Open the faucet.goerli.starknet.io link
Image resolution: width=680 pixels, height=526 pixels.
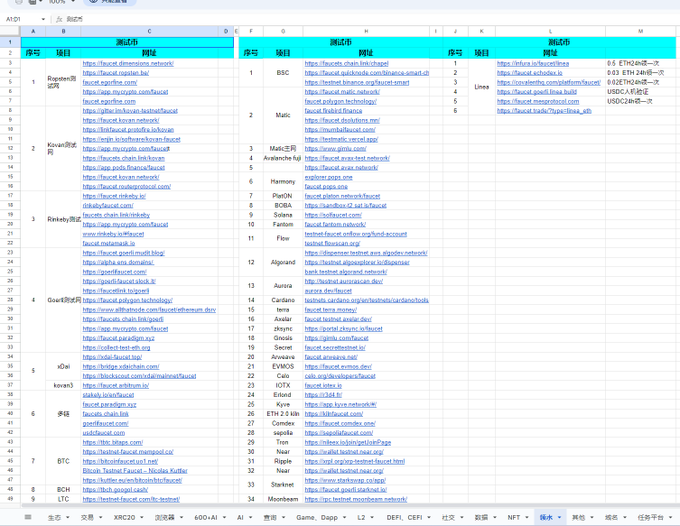tap(346, 490)
